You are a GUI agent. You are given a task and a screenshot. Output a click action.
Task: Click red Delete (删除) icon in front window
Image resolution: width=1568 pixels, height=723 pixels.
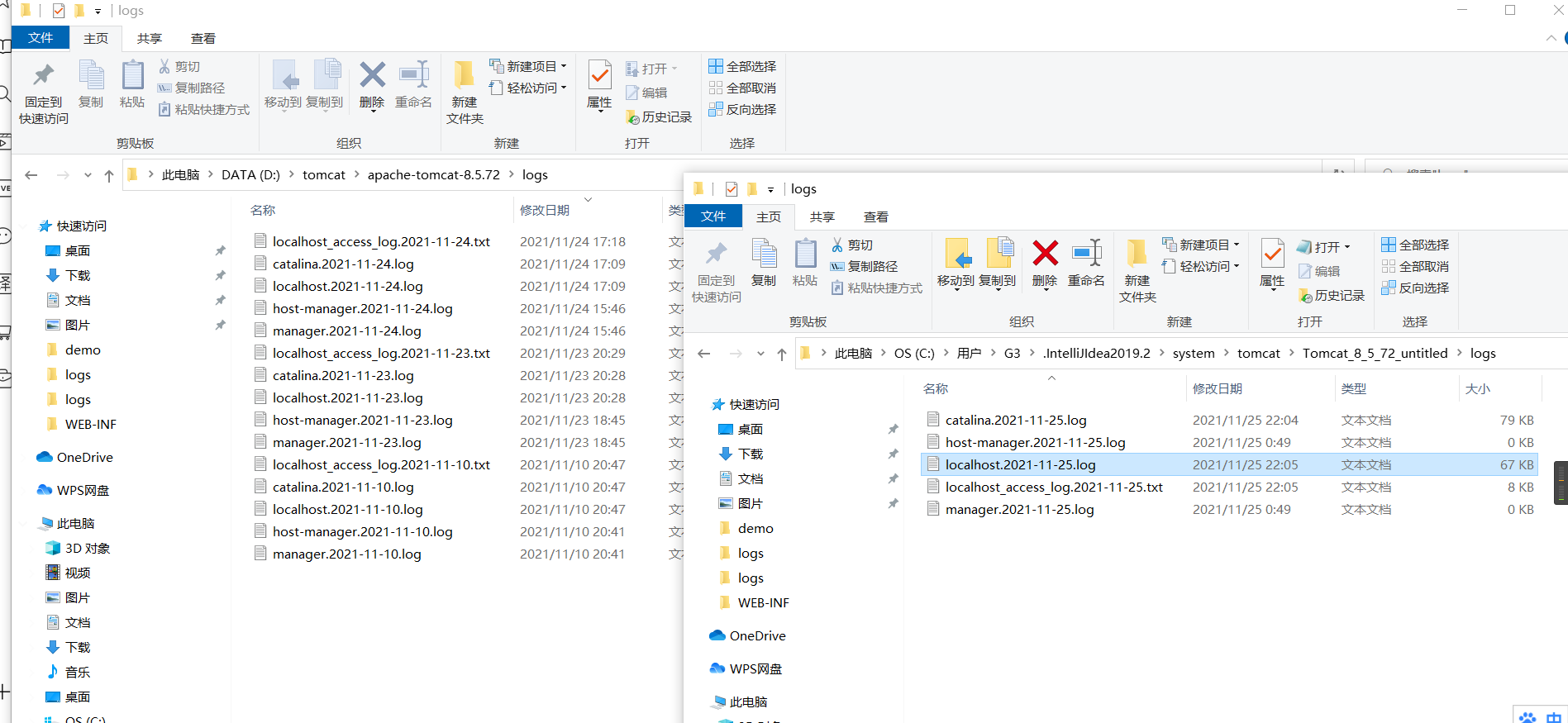click(1045, 263)
